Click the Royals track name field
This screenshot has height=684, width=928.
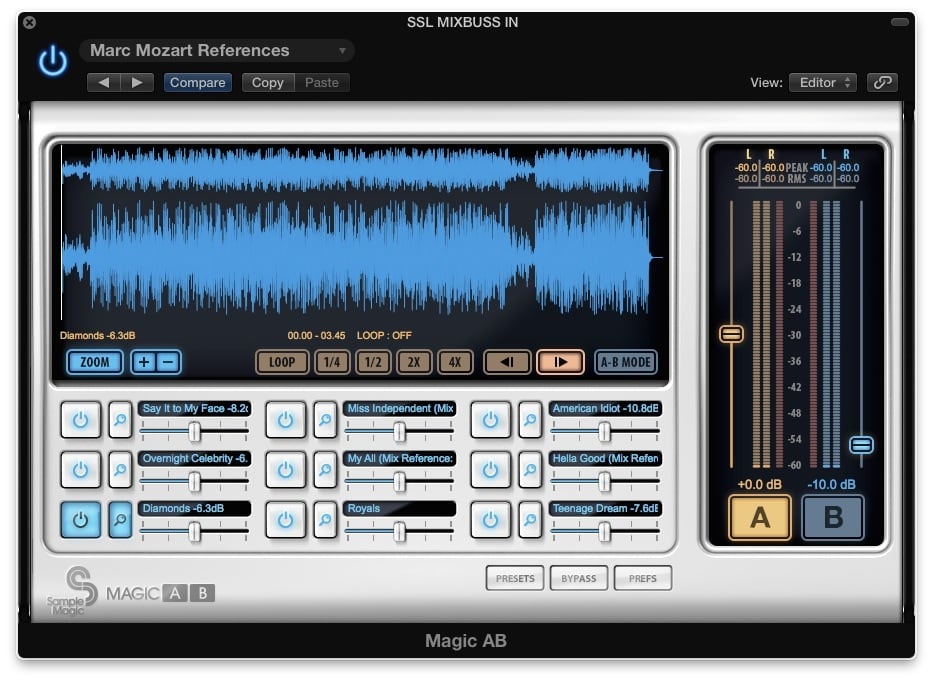pyautogui.click(x=399, y=508)
